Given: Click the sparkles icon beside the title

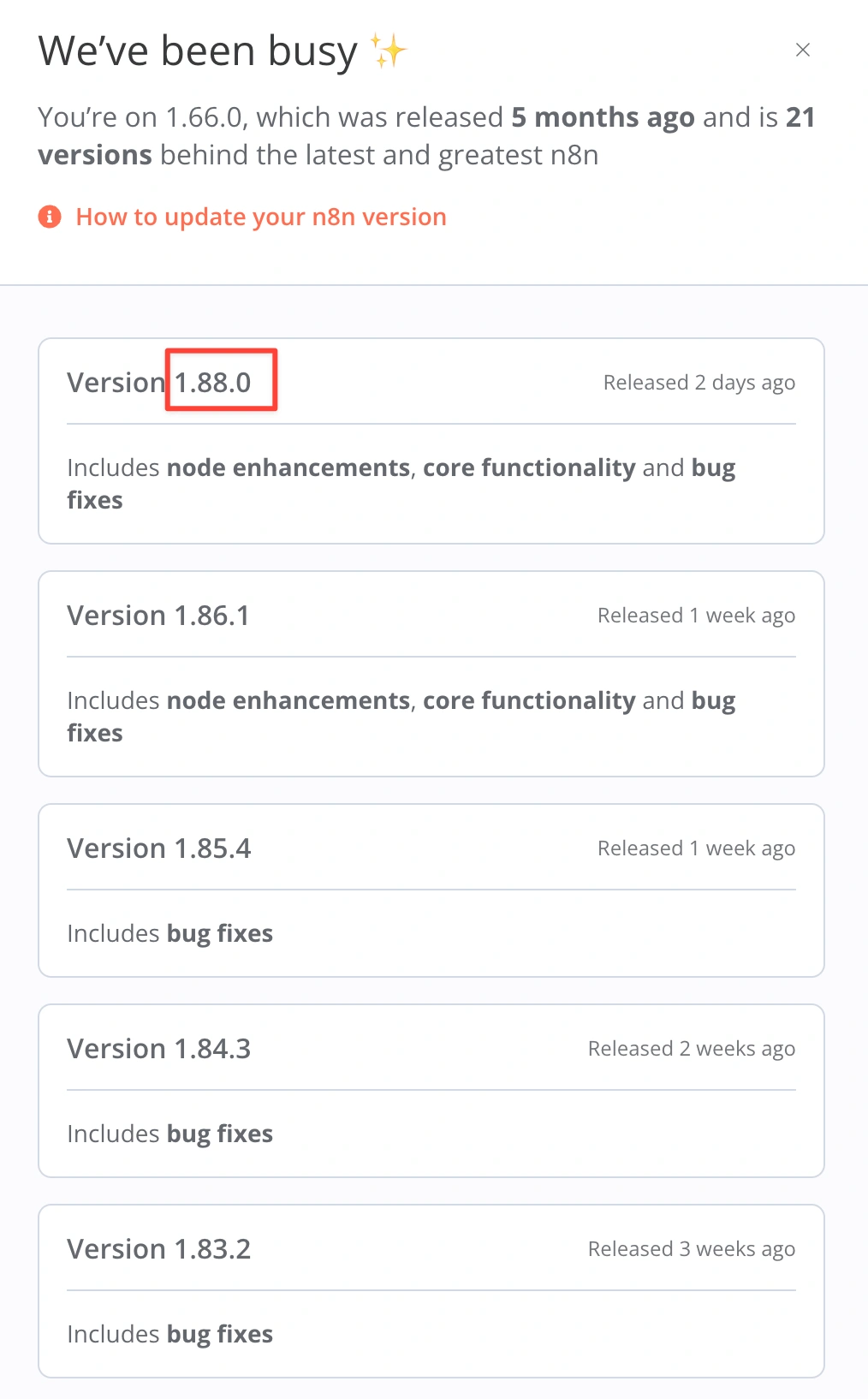Looking at the screenshot, I should coord(388,51).
